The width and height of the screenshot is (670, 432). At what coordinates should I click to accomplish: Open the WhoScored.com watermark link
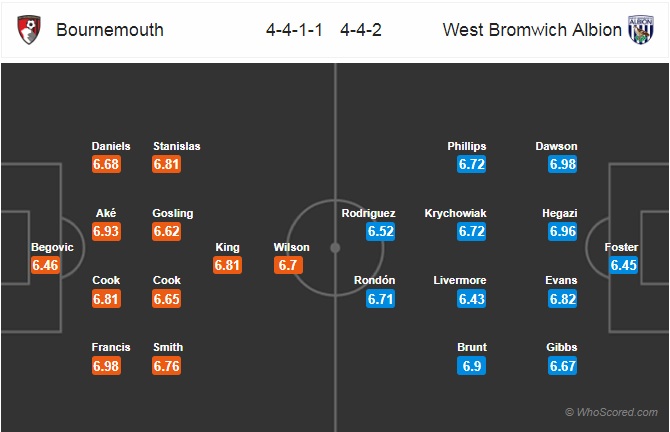tap(611, 412)
